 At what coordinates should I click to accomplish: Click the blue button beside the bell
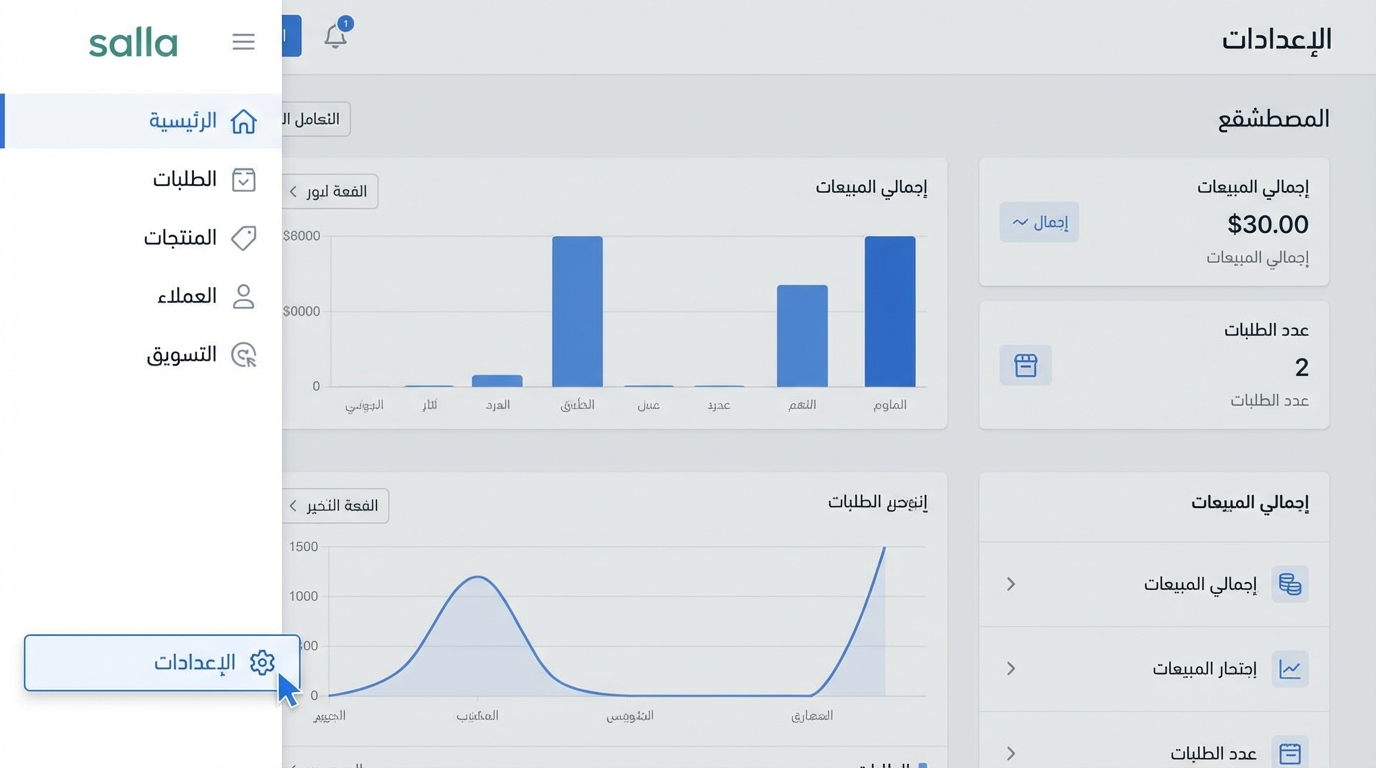(x=291, y=37)
